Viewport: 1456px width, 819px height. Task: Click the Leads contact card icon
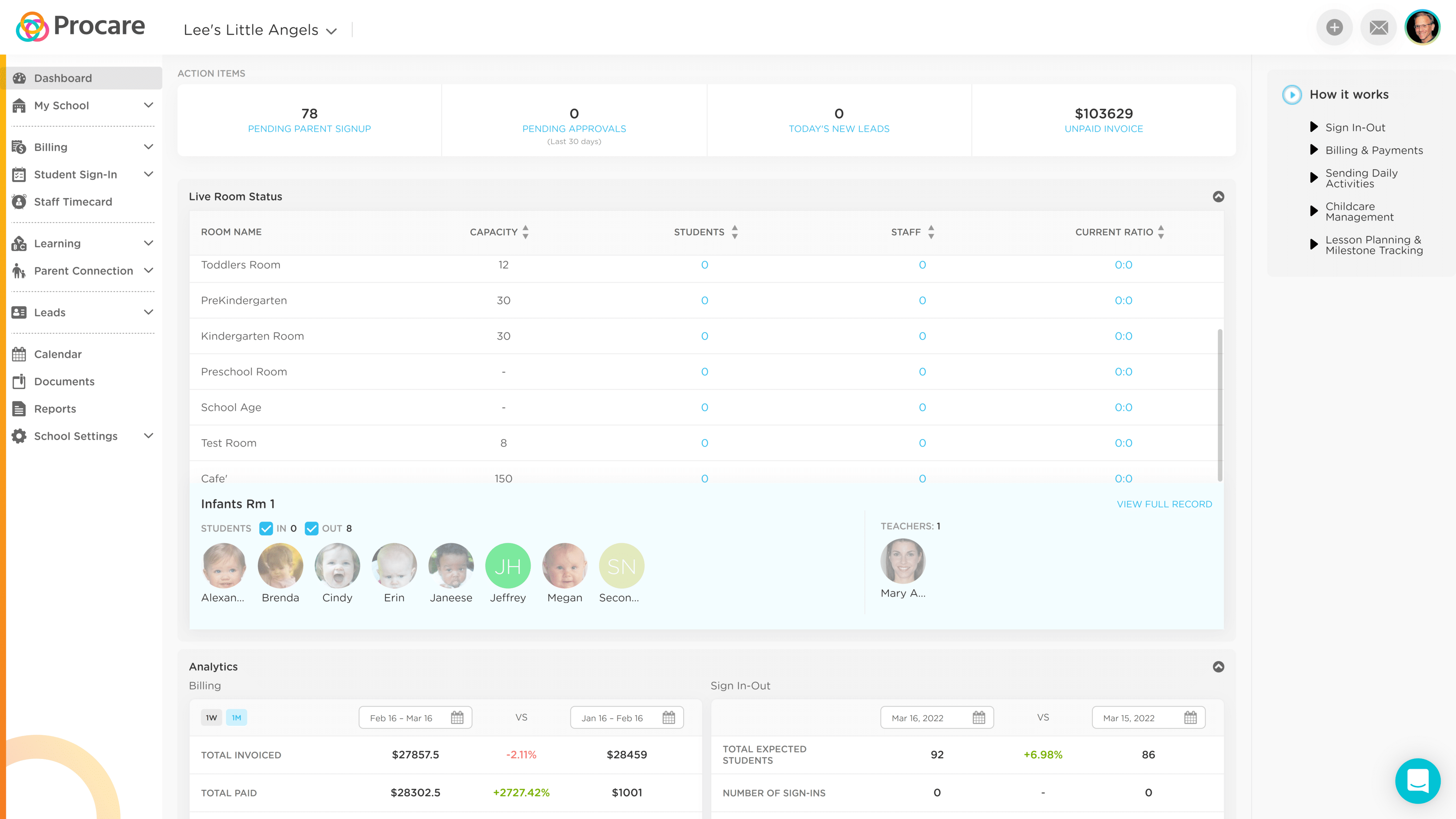tap(19, 313)
